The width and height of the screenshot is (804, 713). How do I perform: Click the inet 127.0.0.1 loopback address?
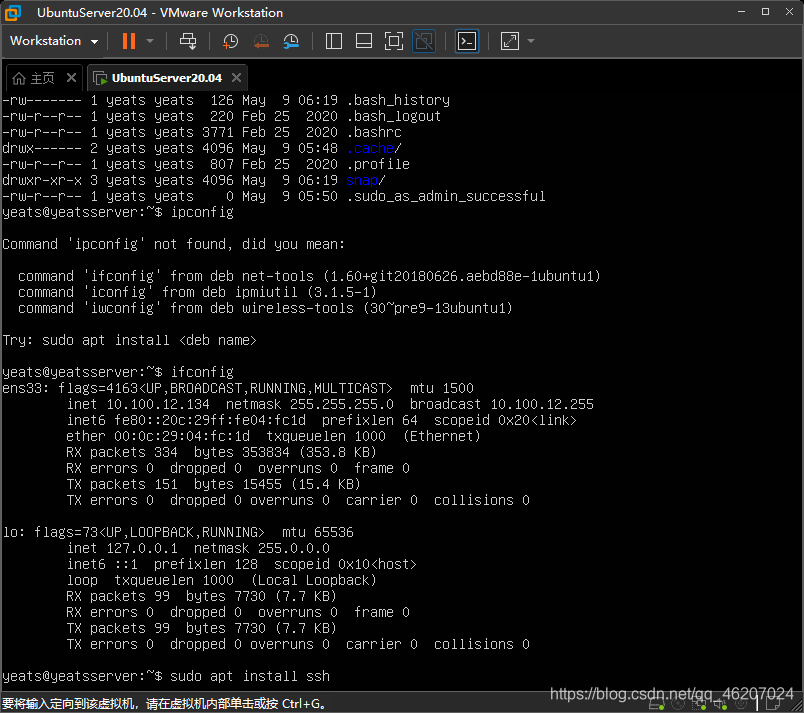122,548
